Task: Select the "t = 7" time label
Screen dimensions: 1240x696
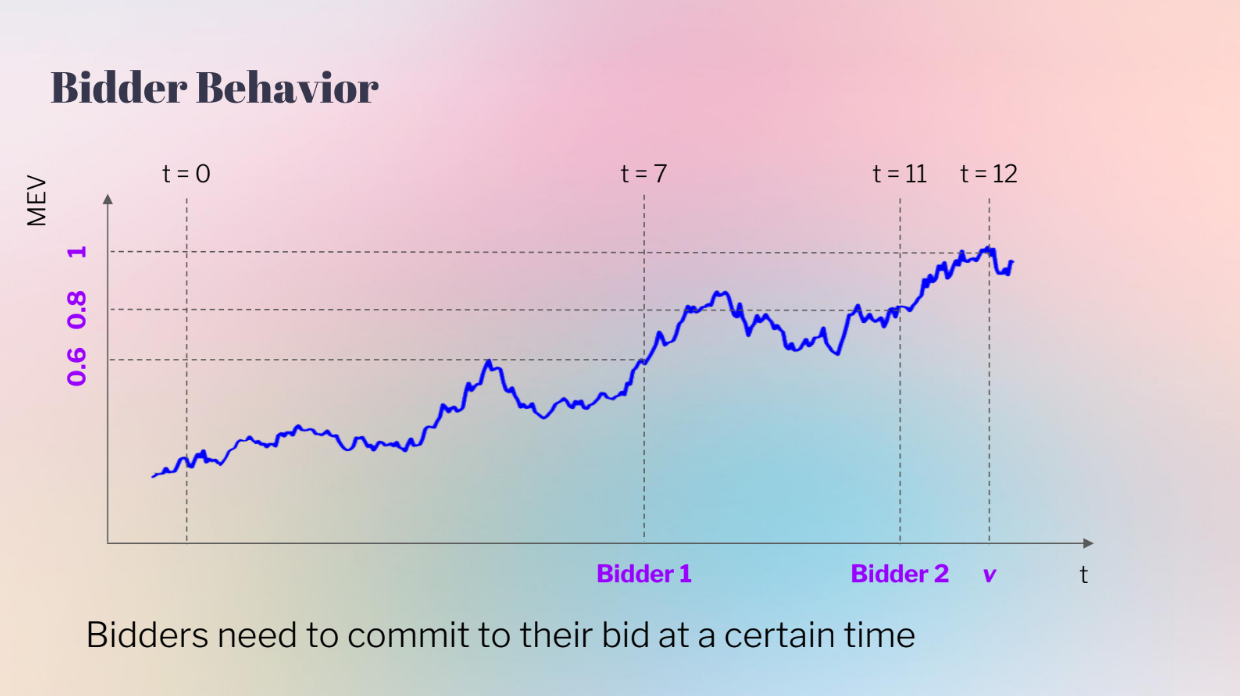Action: point(643,174)
